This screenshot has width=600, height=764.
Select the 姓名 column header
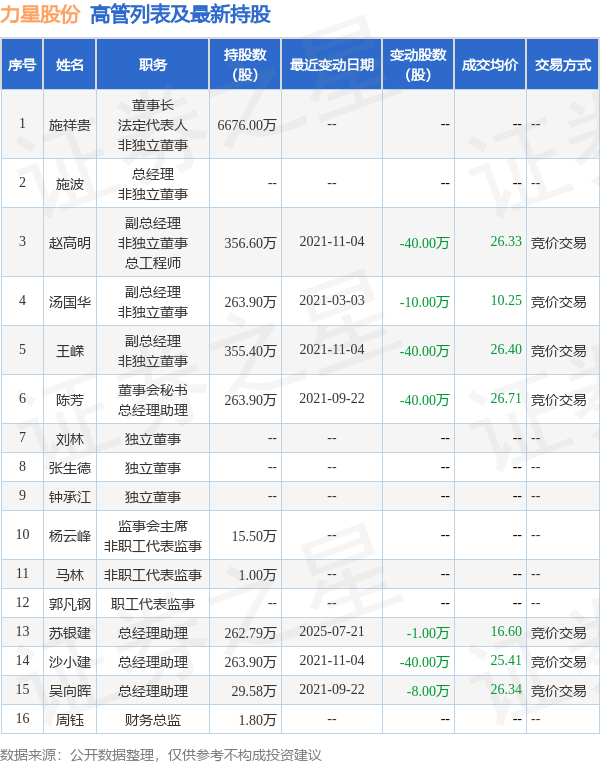[x=70, y=65]
